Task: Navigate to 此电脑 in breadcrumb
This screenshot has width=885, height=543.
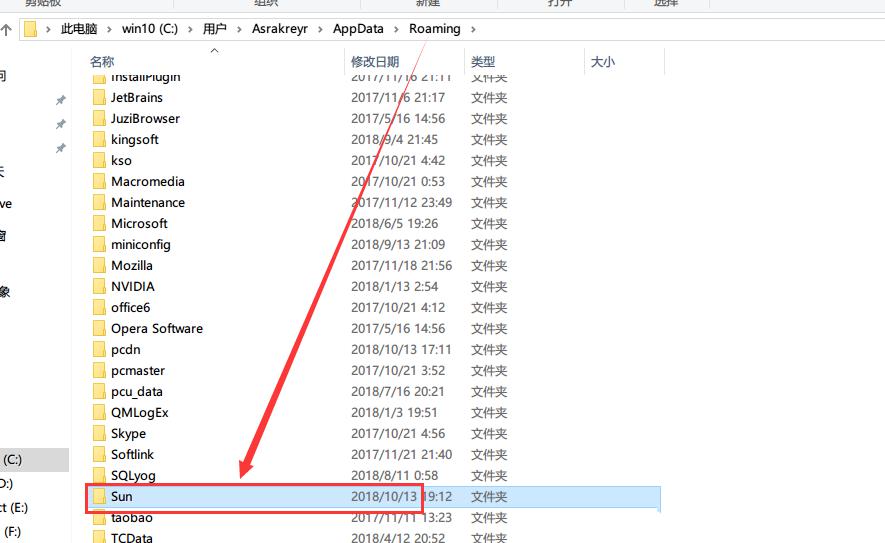Action: tap(79, 29)
